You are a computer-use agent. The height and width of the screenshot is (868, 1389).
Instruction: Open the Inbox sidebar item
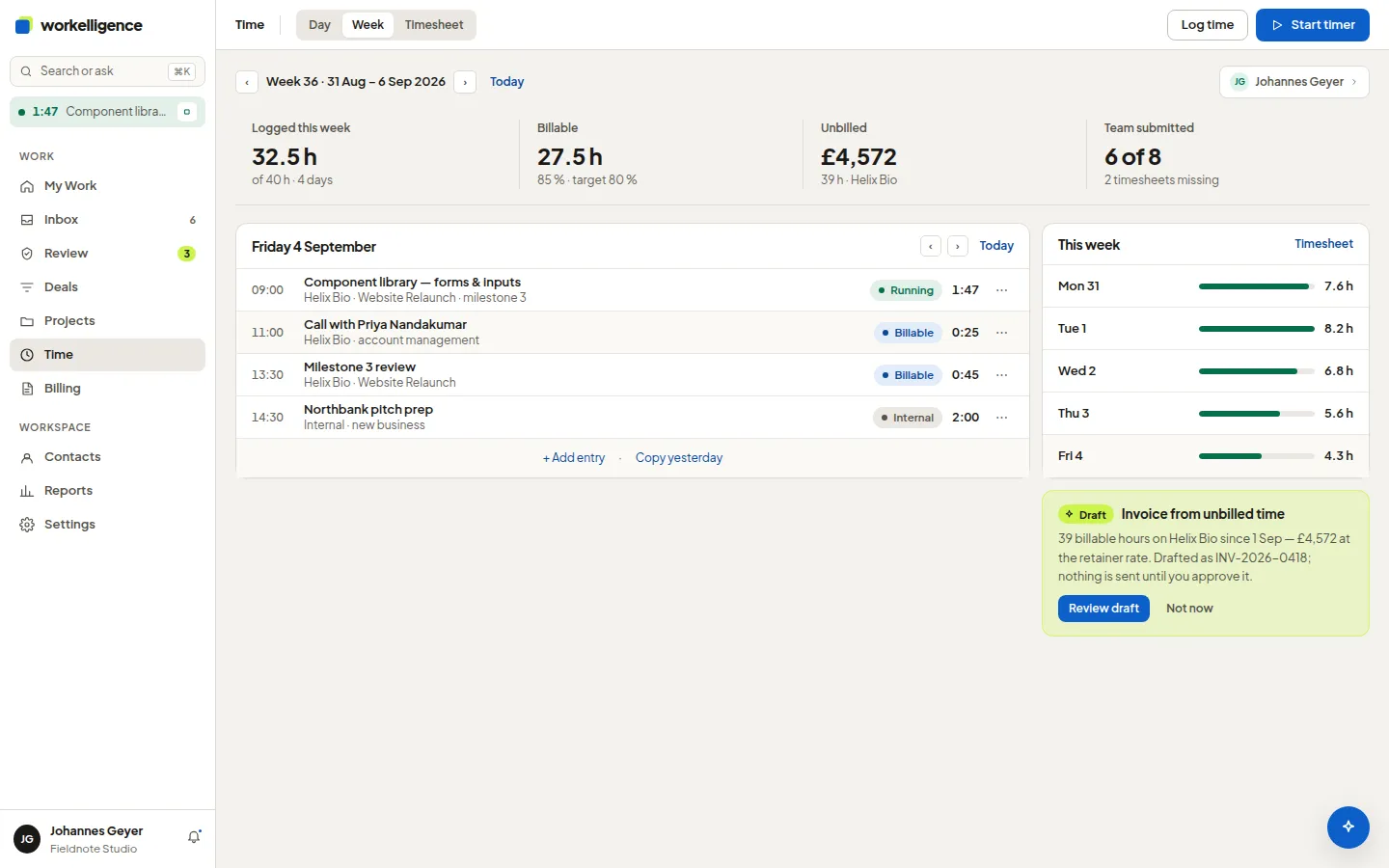tap(107, 220)
